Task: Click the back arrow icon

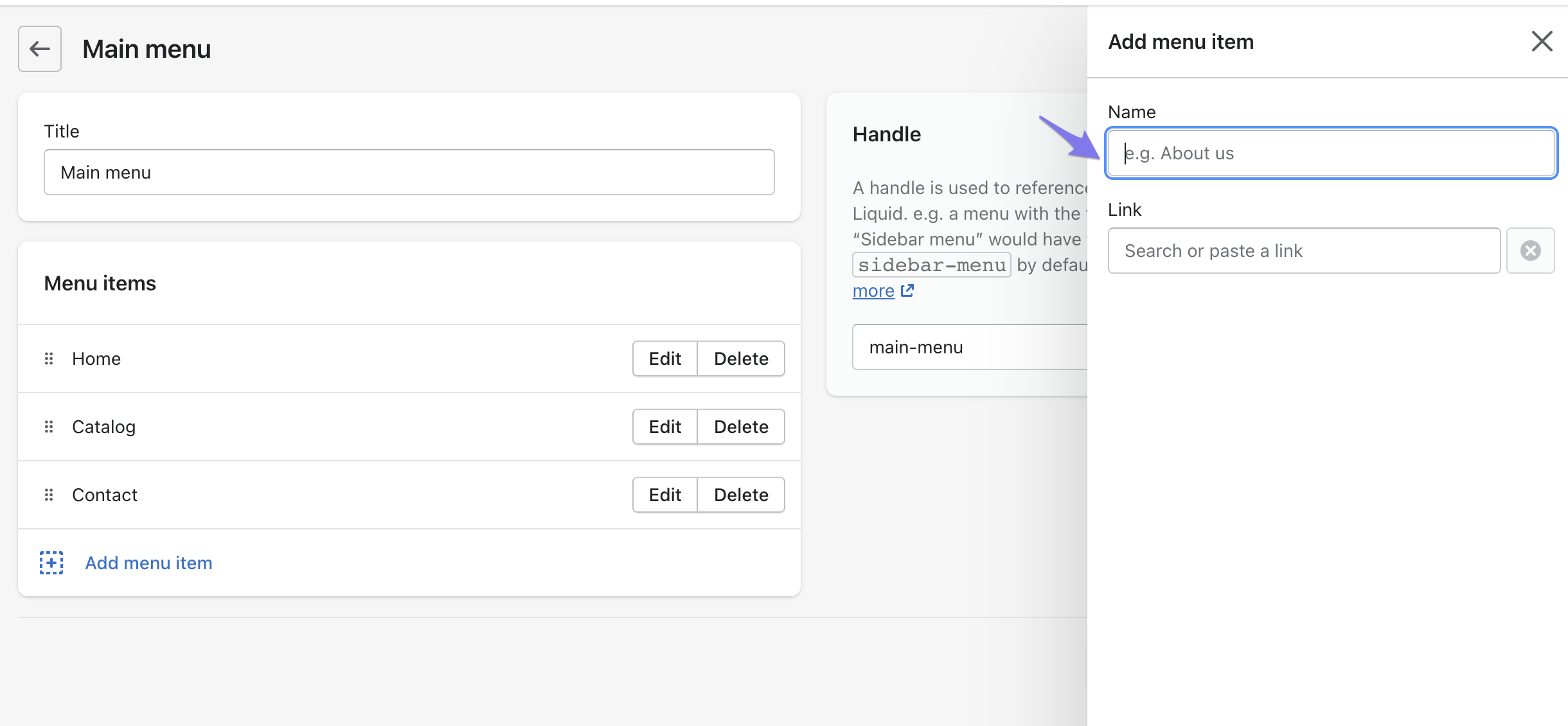Action: coord(40,49)
